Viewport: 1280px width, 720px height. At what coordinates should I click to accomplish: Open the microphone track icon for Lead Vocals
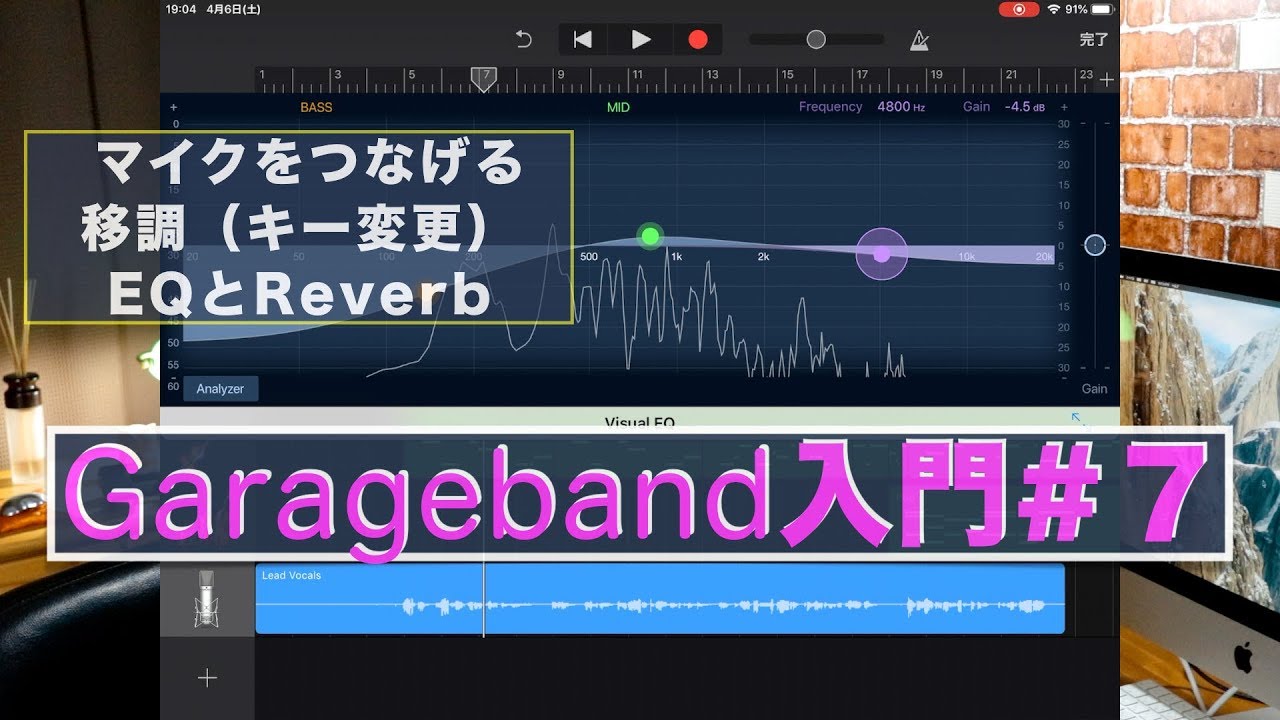tap(207, 598)
